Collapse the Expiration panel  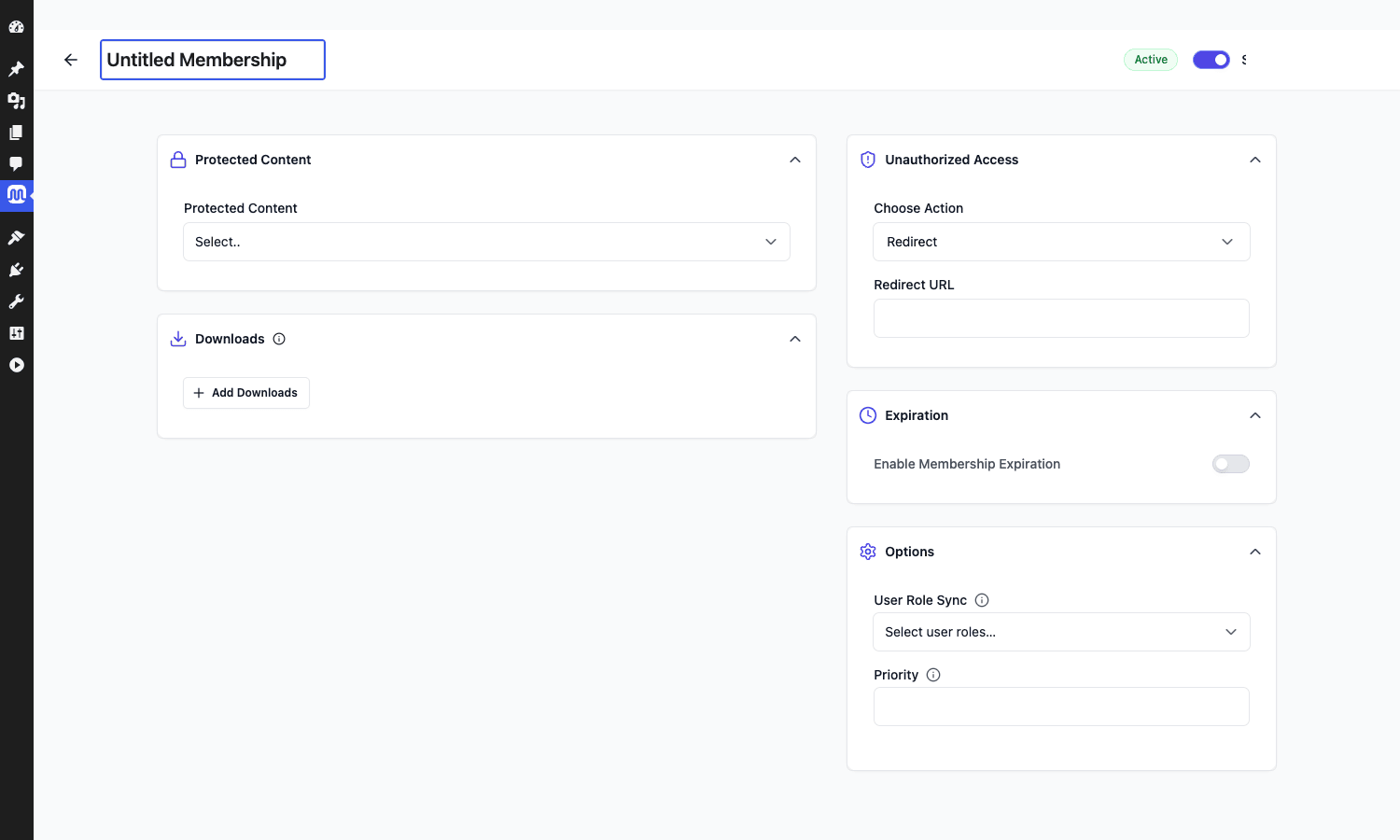[x=1255, y=415]
